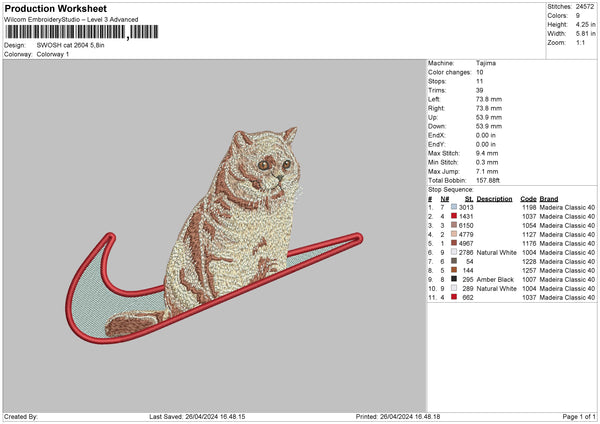
Task: Click the Min Stitch value '0.3 mm'
Action: coord(487,162)
